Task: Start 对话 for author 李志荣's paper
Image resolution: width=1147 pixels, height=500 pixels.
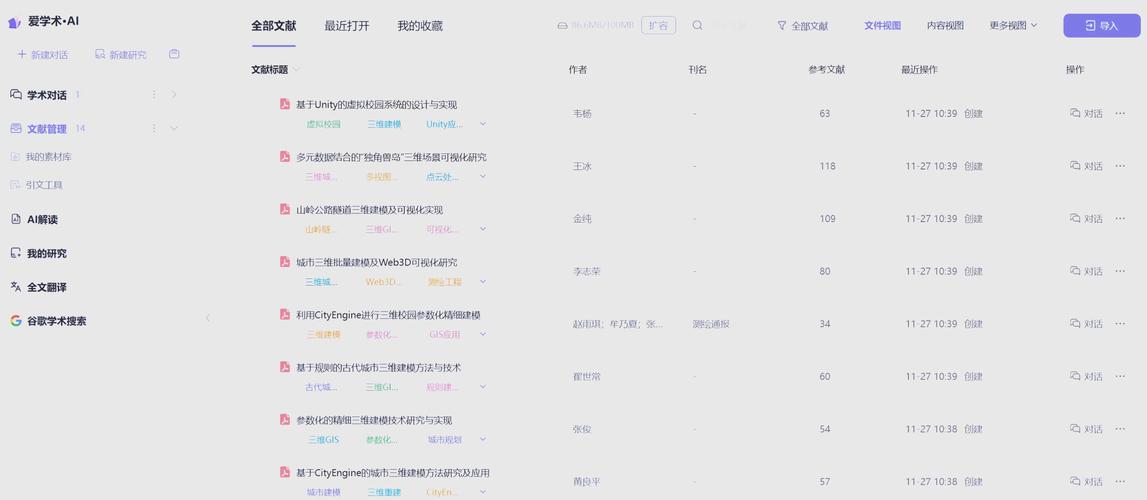Action: pos(1086,271)
